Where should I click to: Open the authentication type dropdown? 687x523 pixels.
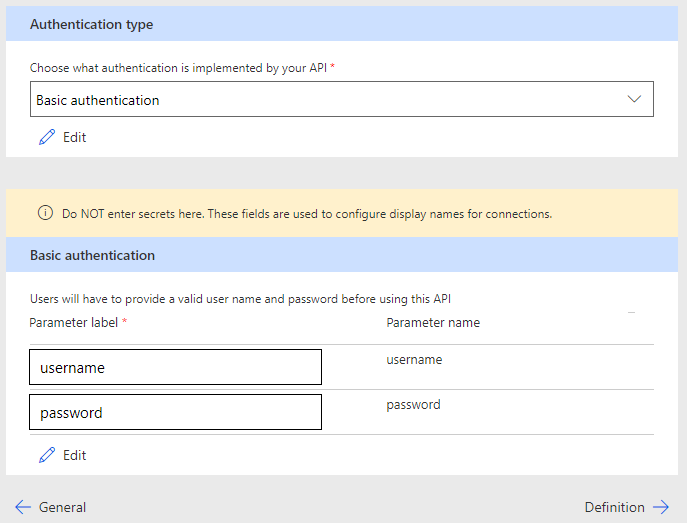coord(342,99)
